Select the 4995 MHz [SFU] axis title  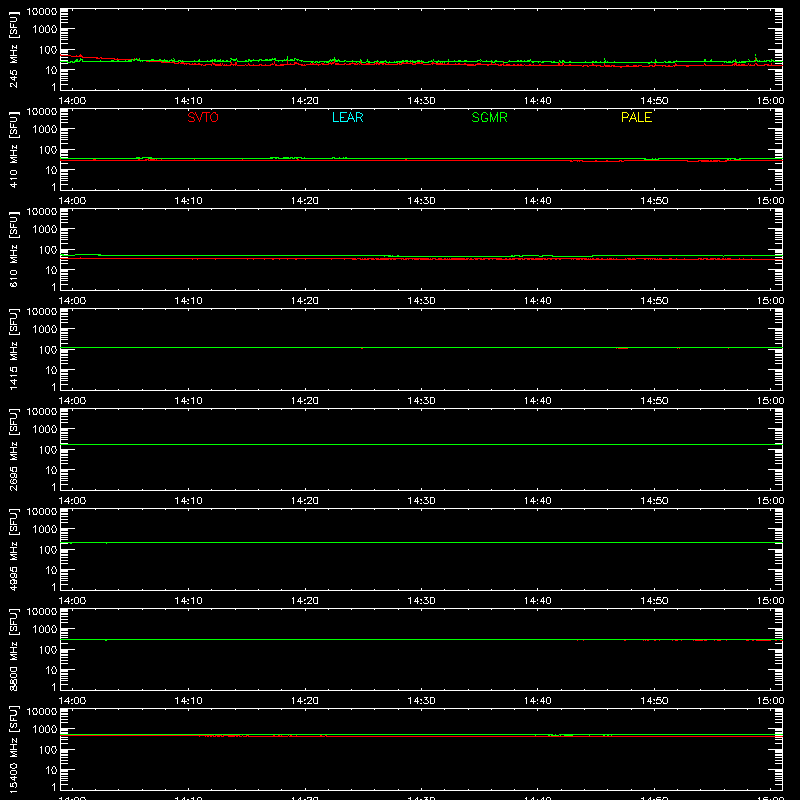coord(13,549)
